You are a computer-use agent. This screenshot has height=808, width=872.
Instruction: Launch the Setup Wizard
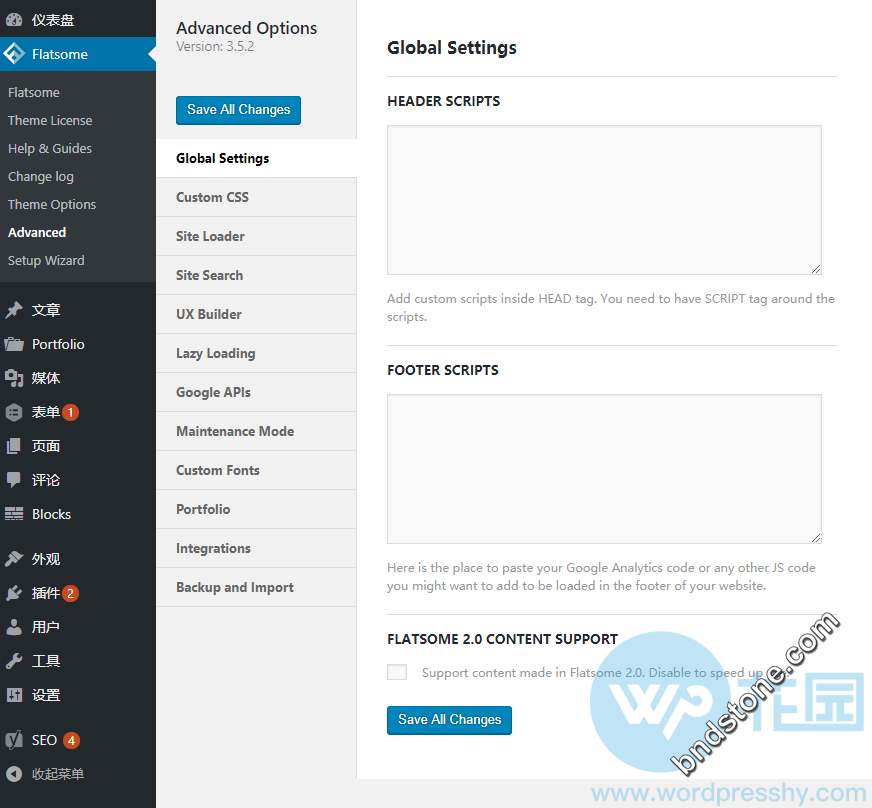click(x=46, y=260)
